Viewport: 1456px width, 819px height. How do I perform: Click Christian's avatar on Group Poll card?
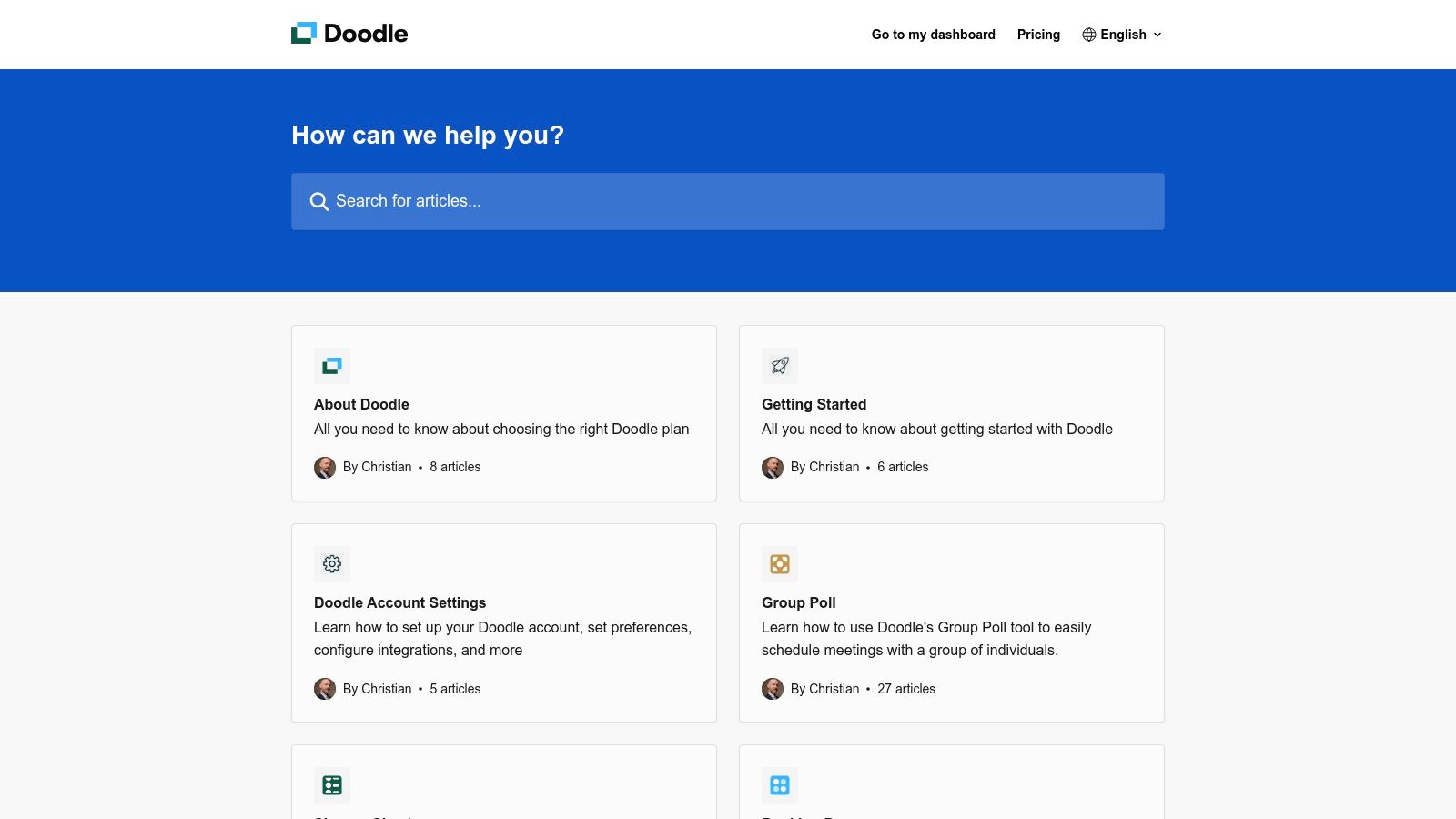(x=772, y=689)
